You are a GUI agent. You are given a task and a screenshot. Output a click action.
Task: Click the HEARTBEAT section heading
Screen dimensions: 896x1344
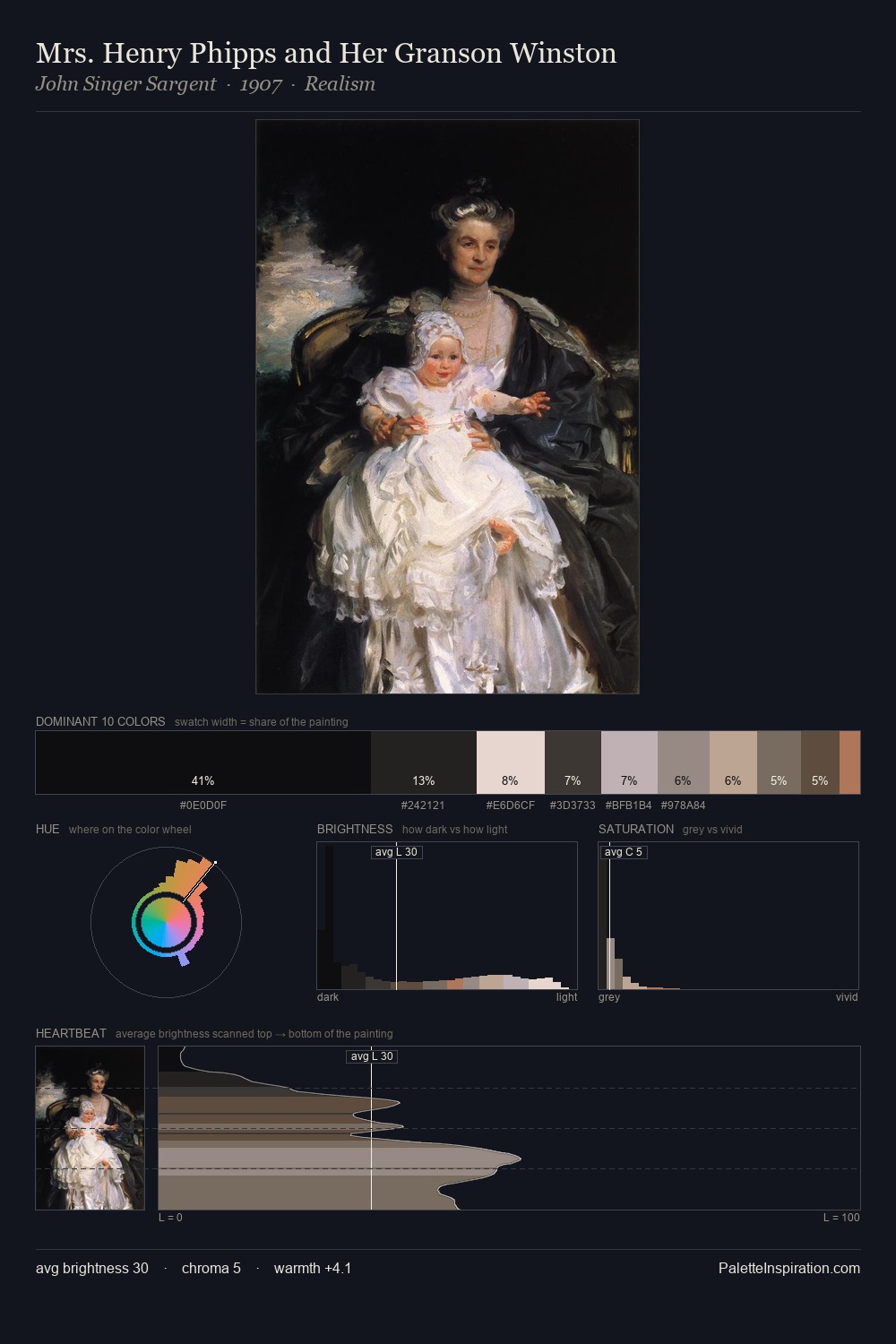pyautogui.click(x=71, y=1033)
